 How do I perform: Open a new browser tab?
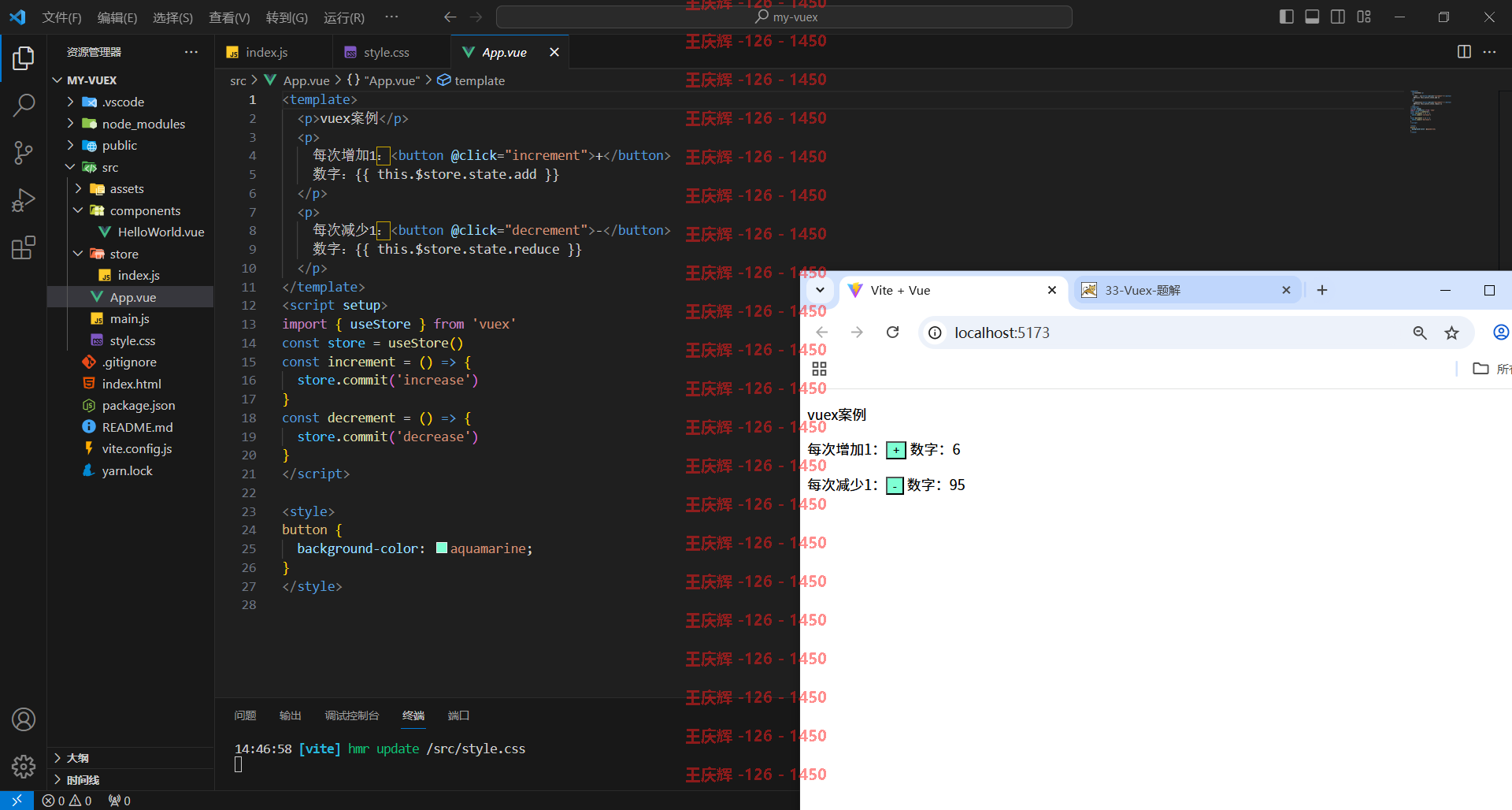pos(1322,290)
